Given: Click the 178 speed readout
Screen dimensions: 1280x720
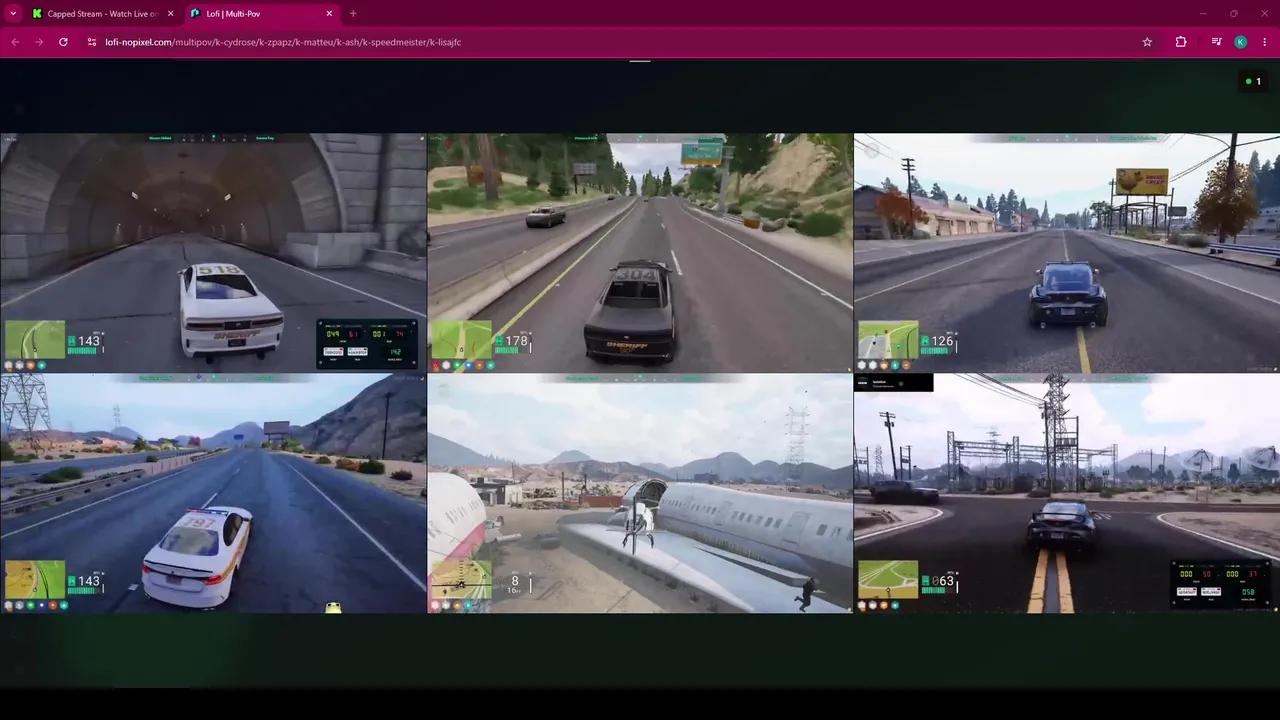Looking at the screenshot, I should 516,341.
